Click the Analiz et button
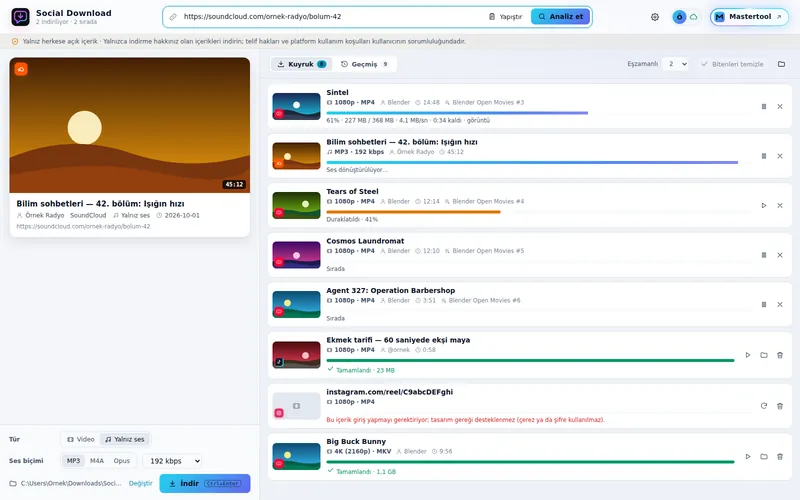800x500 pixels. click(x=560, y=17)
